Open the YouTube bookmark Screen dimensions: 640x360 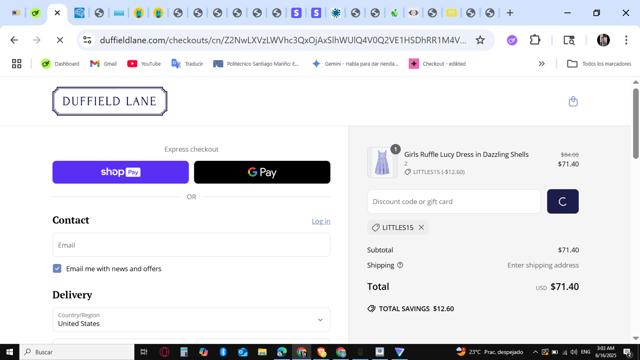[144, 64]
